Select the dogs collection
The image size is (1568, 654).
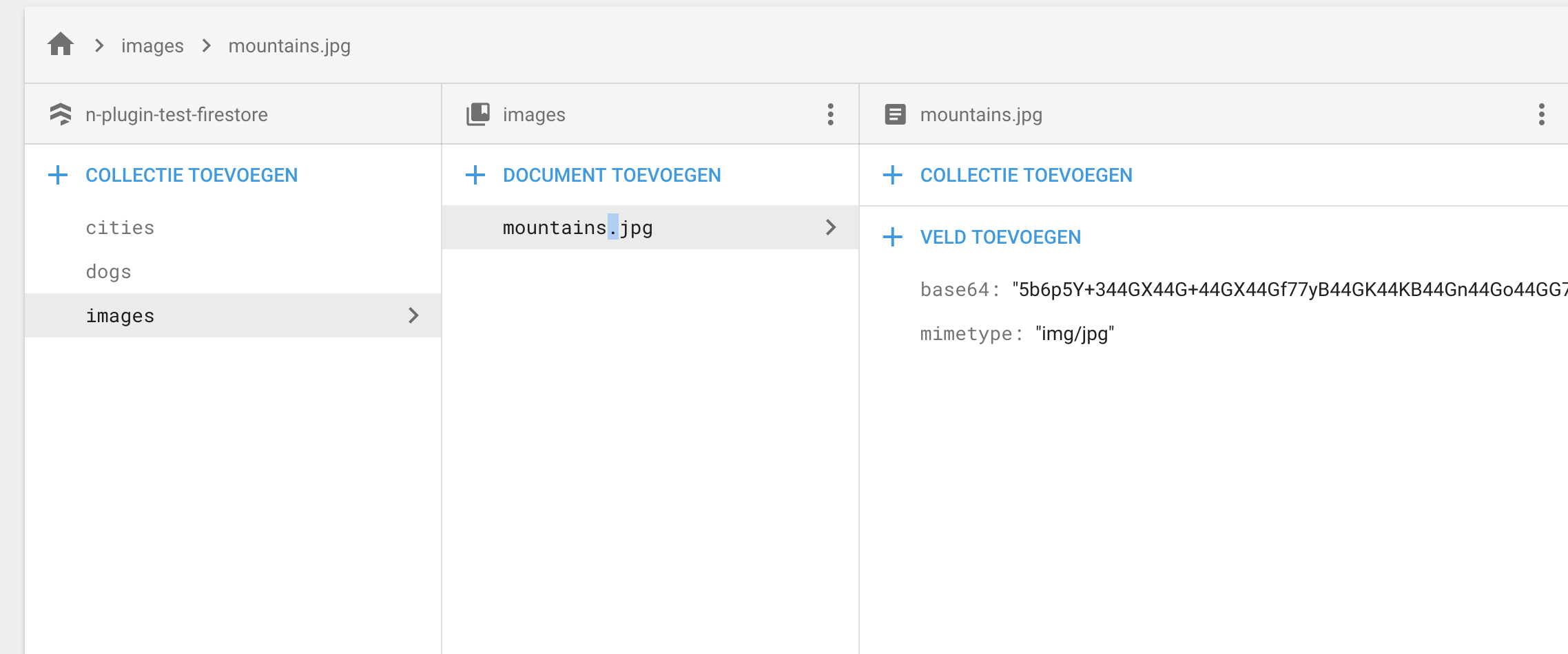pyautogui.click(x=108, y=271)
